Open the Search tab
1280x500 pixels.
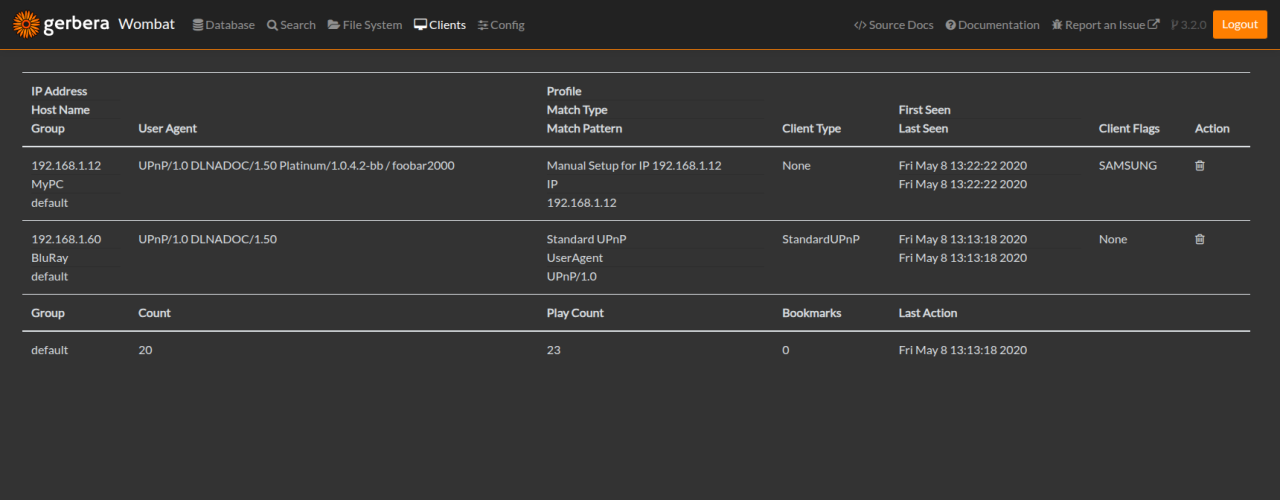[291, 25]
